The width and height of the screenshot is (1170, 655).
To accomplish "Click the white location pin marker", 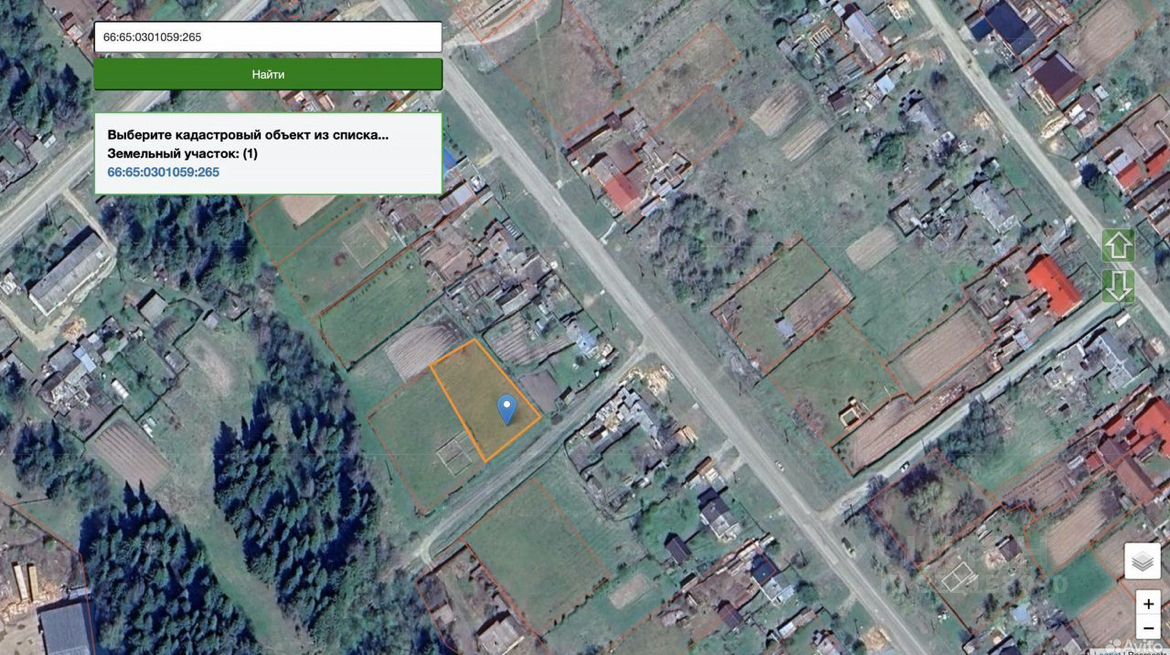I will point(507,410).
